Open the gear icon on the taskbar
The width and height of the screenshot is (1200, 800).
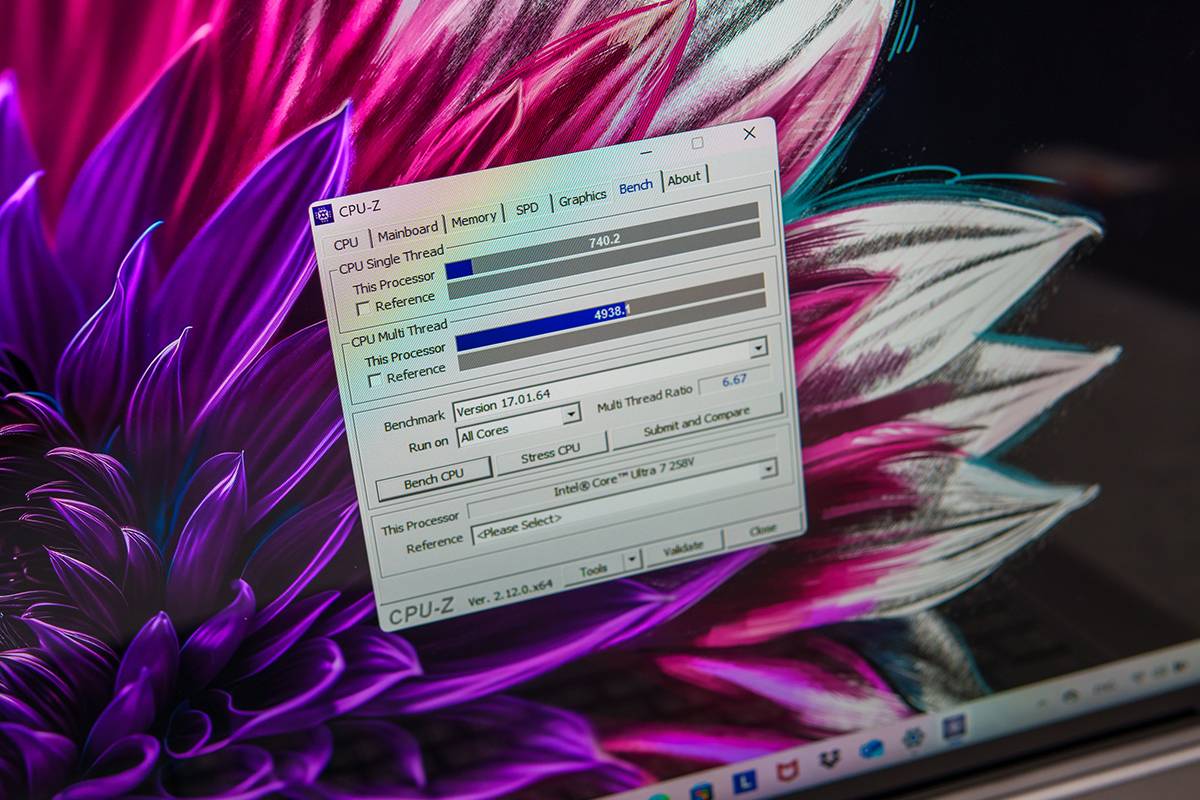[x=913, y=739]
